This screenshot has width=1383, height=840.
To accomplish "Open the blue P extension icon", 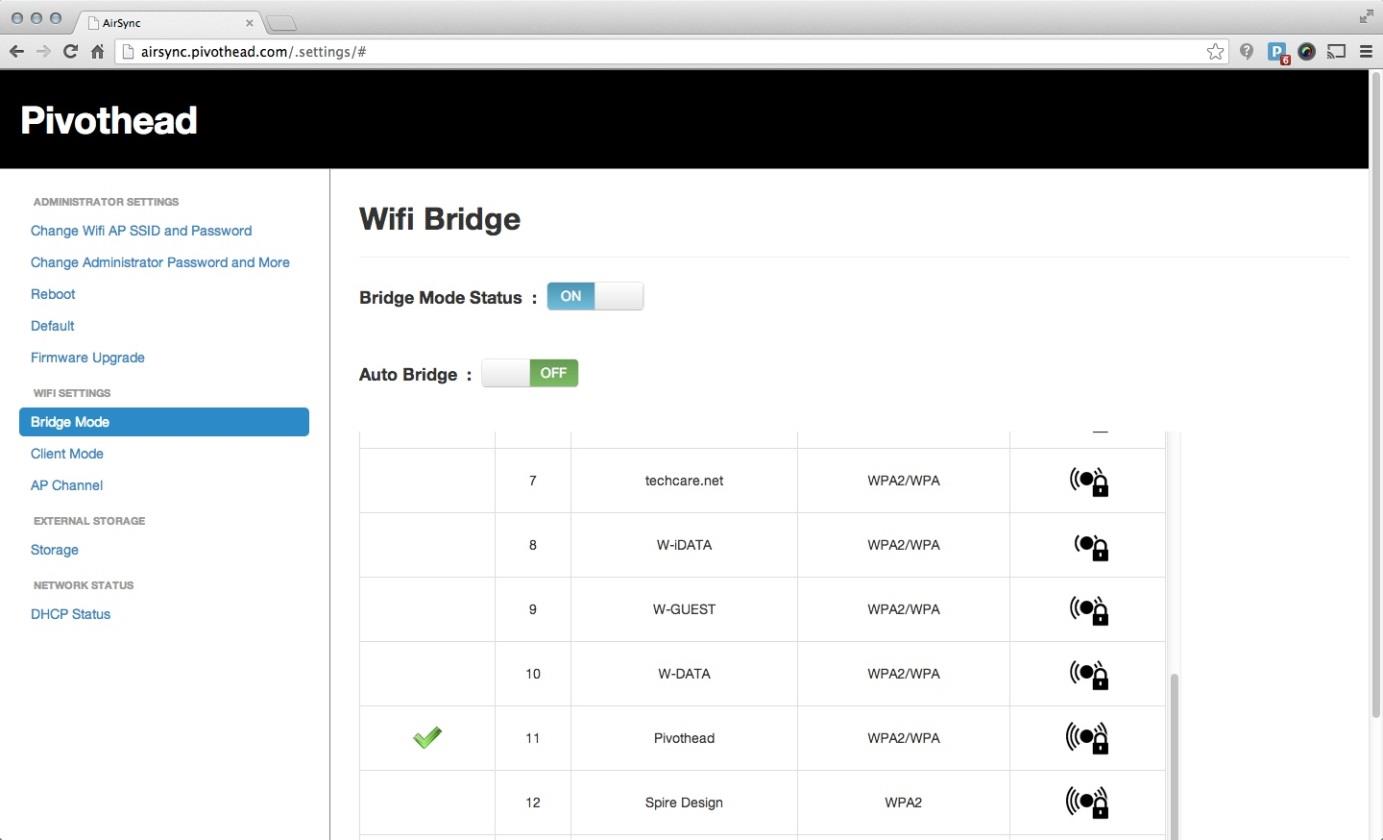I will point(1277,51).
